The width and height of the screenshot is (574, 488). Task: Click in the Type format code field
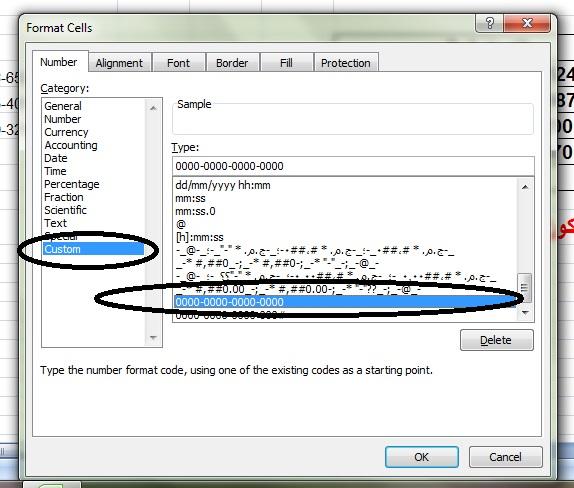353,166
